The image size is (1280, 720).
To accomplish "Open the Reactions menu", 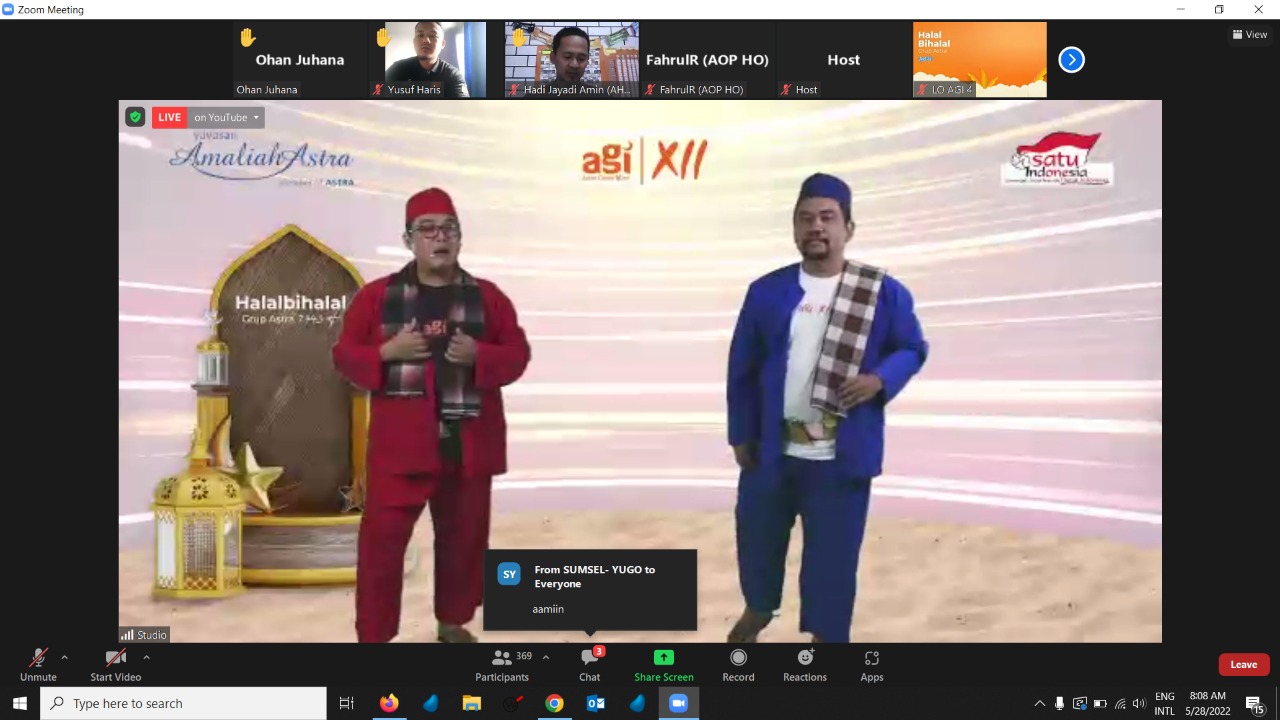I will 805,664.
